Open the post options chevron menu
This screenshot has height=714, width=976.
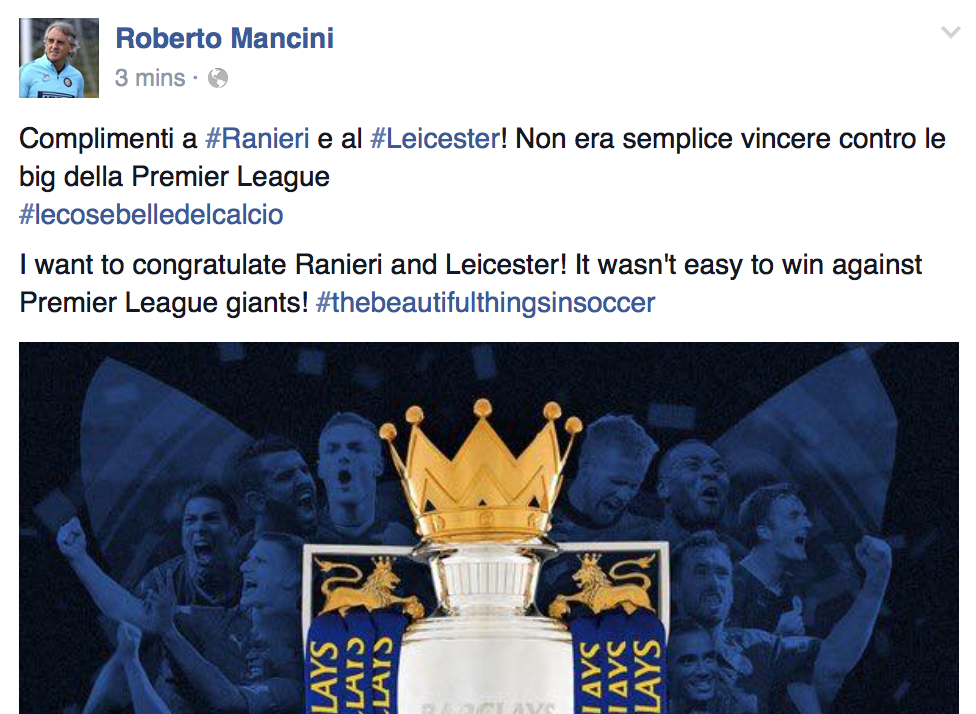coord(950,34)
